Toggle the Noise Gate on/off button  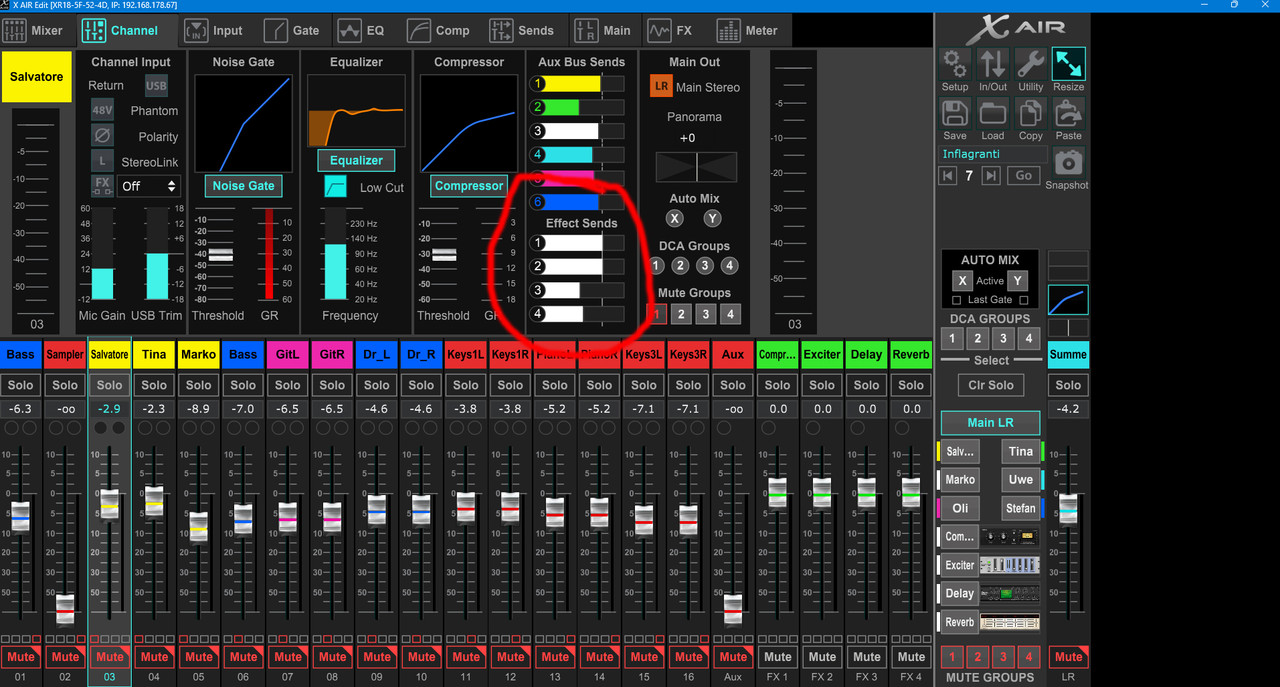243,186
